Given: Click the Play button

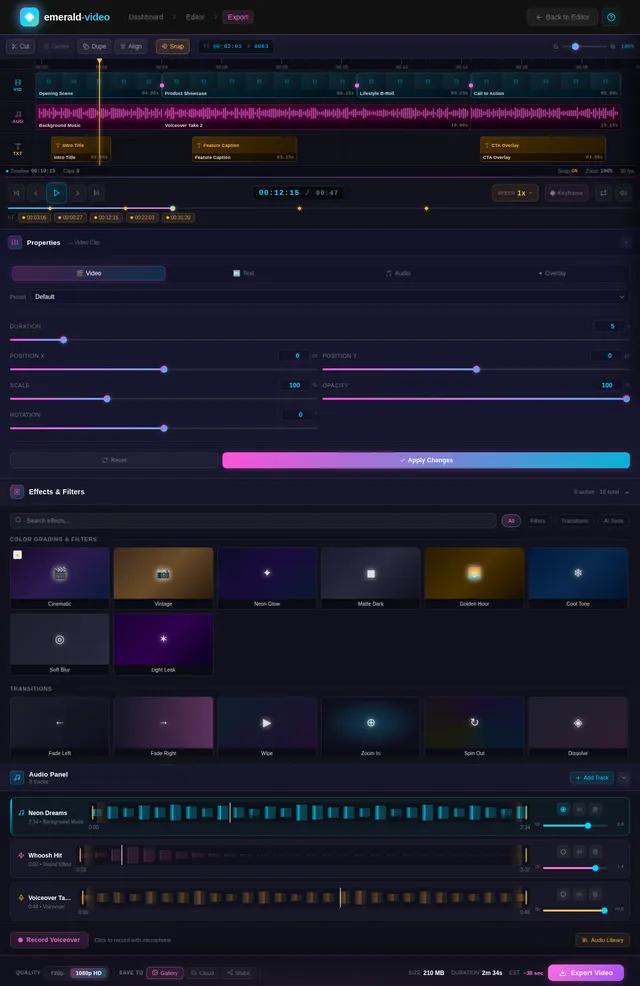Looking at the screenshot, I should pos(56,193).
